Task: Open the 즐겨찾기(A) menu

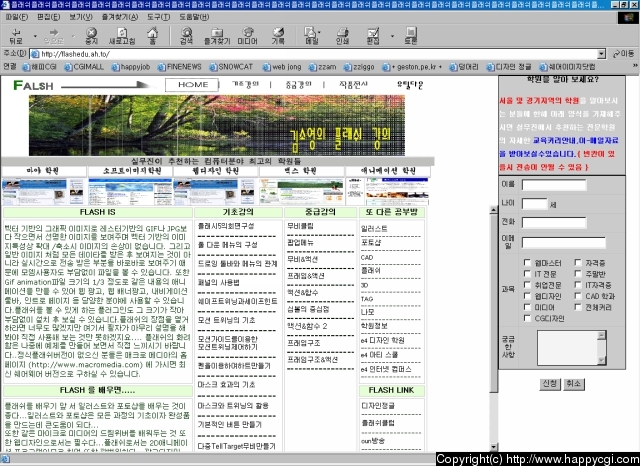Action: coord(120,17)
